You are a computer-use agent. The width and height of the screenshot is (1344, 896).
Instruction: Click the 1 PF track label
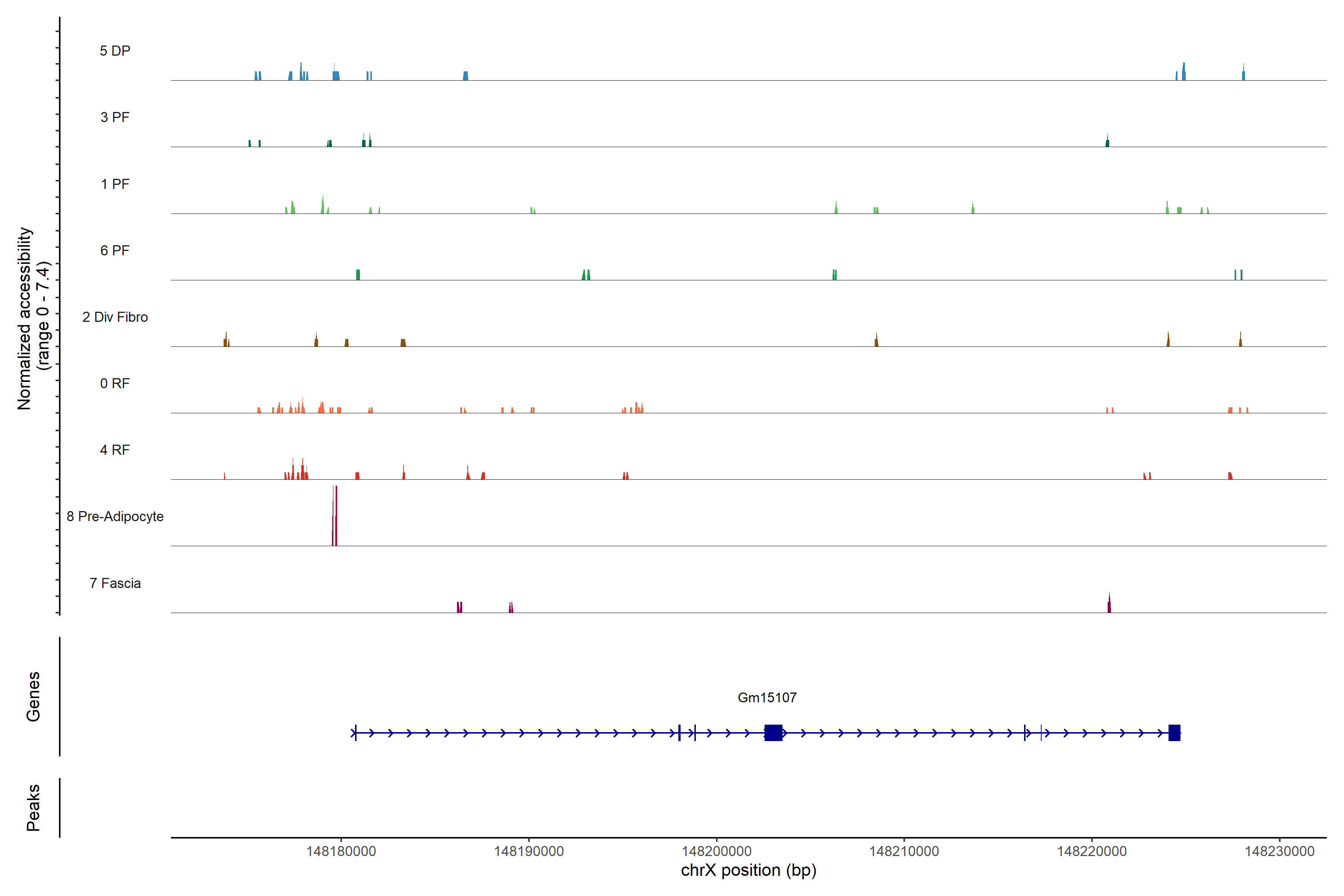click(115, 184)
